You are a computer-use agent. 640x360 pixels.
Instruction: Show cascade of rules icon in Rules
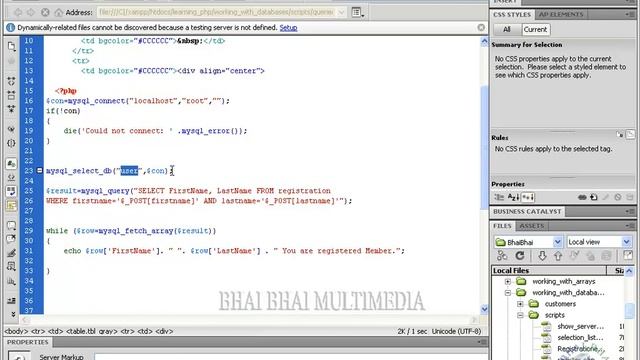630,134
